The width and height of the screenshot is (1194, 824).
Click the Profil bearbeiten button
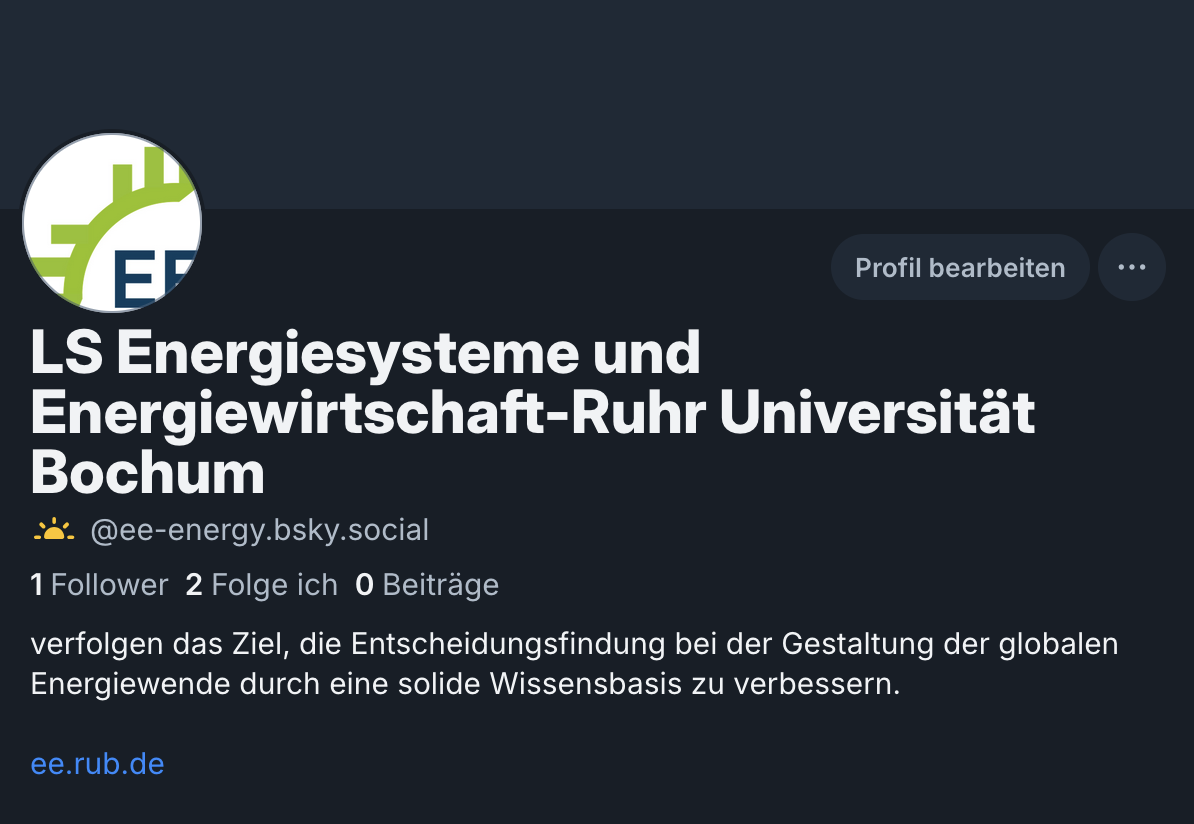[x=960, y=267]
